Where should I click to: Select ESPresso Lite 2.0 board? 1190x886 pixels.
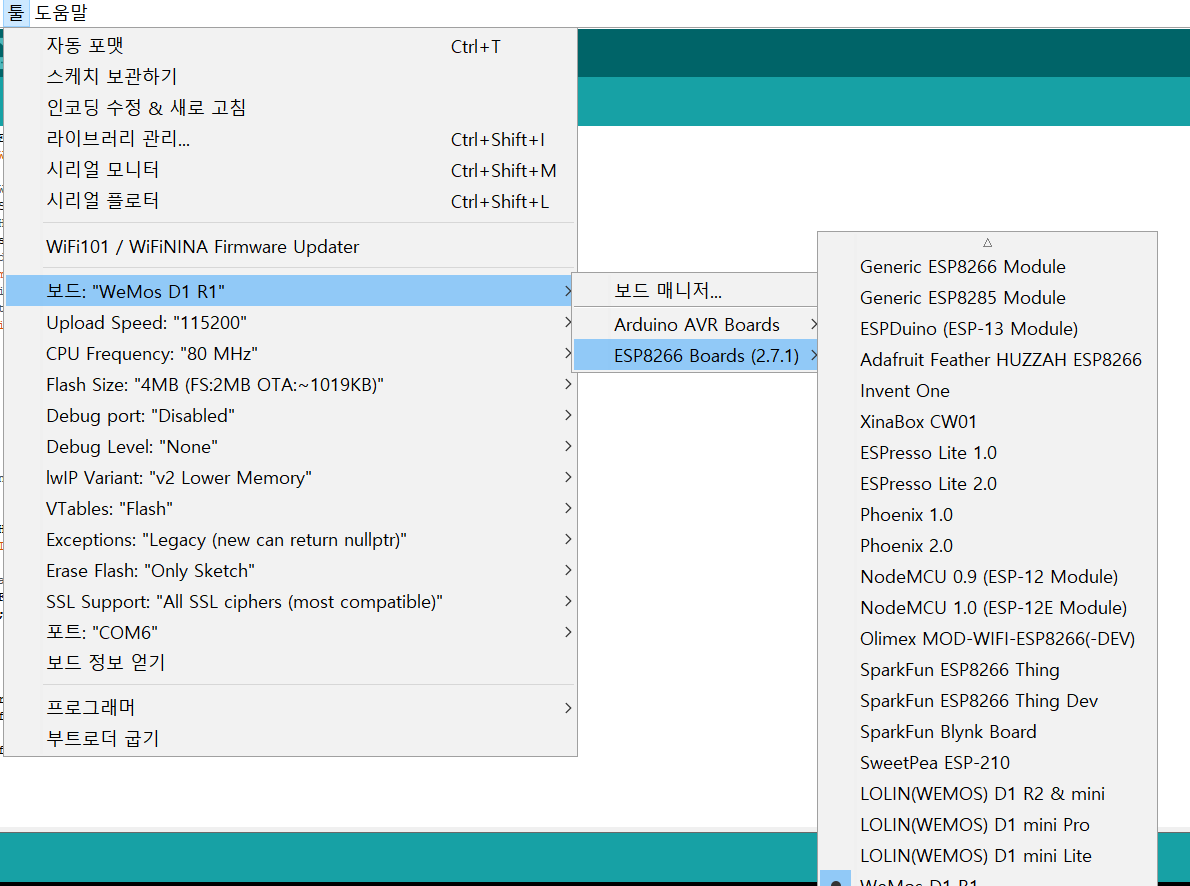(987, 484)
